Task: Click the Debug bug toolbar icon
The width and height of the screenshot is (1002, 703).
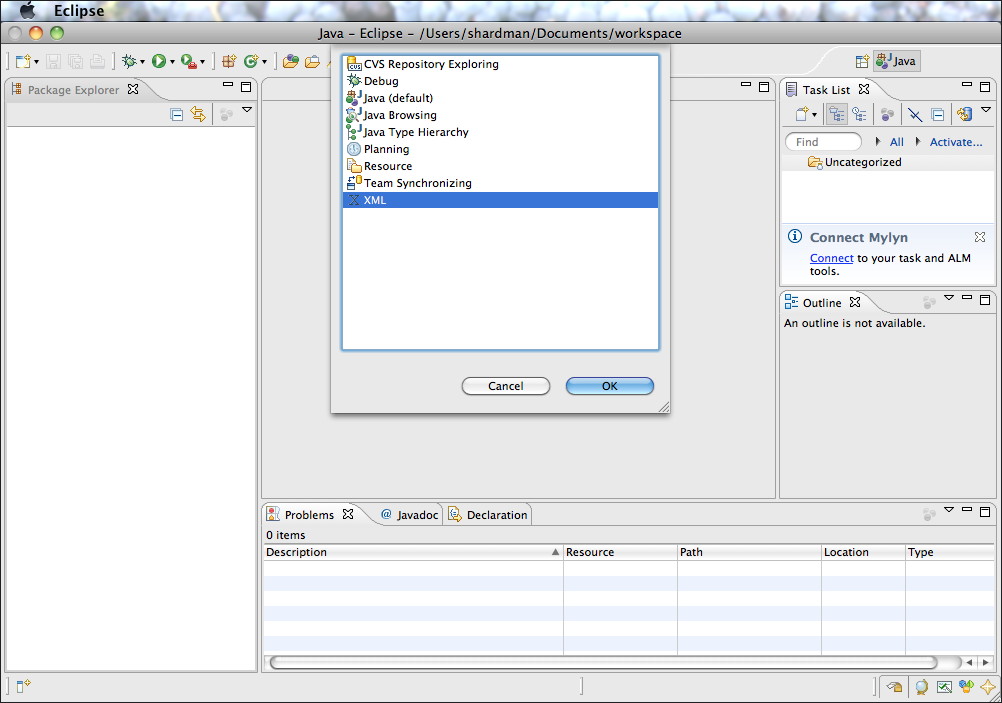Action: click(129, 61)
